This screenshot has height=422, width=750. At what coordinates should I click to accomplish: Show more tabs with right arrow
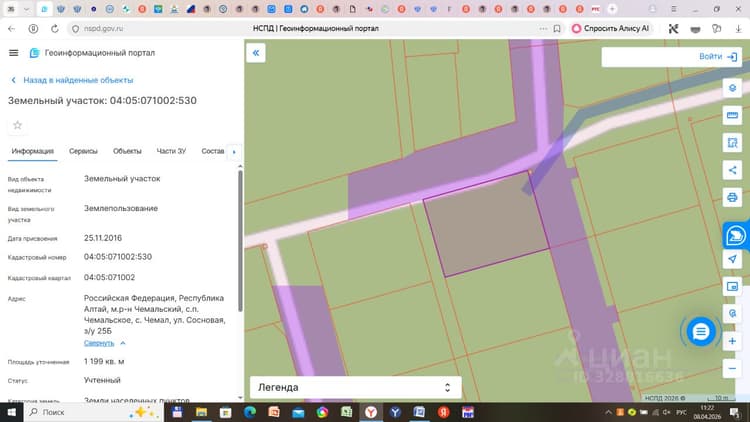click(234, 152)
